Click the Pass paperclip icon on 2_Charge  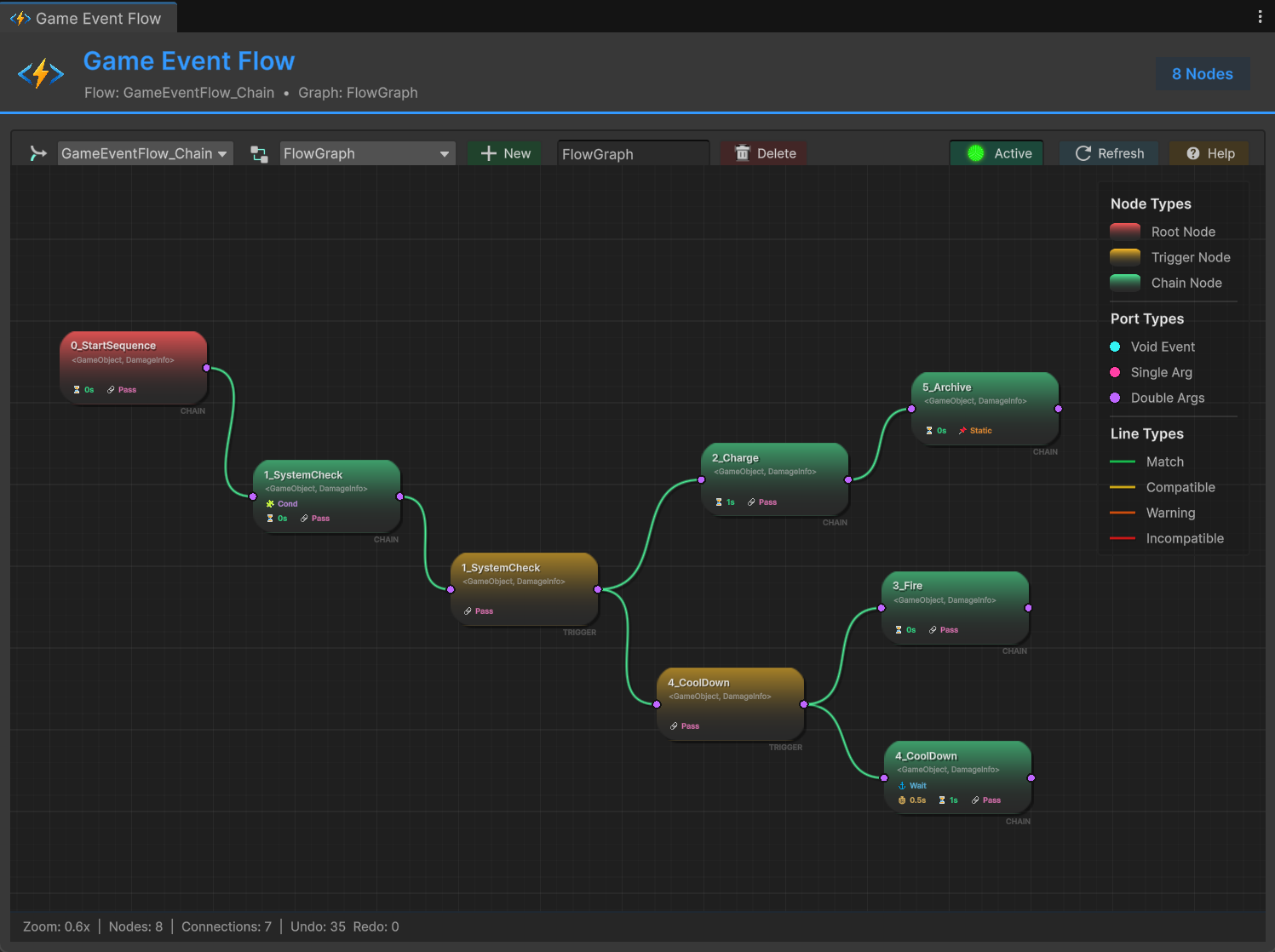[749, 502]
